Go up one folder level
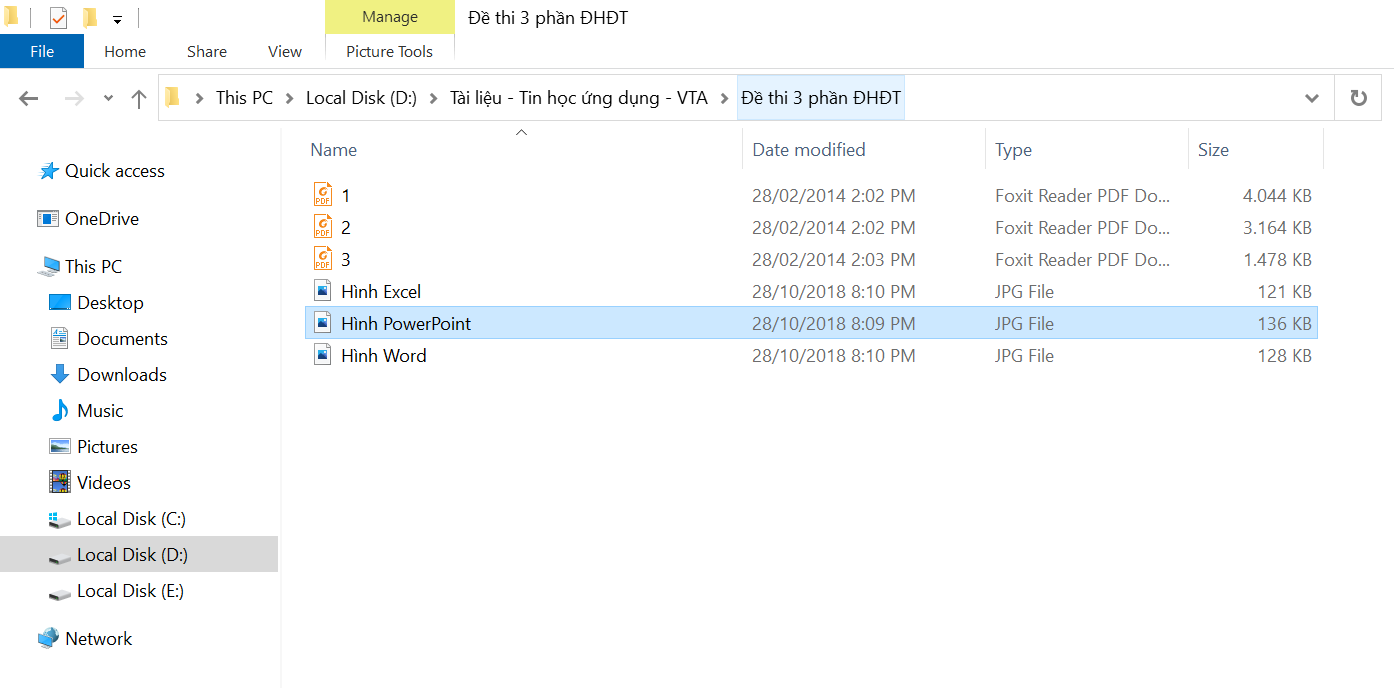The height and width of the screenshot is (688, 1394). pyautogui.click(x=139, y=98)
